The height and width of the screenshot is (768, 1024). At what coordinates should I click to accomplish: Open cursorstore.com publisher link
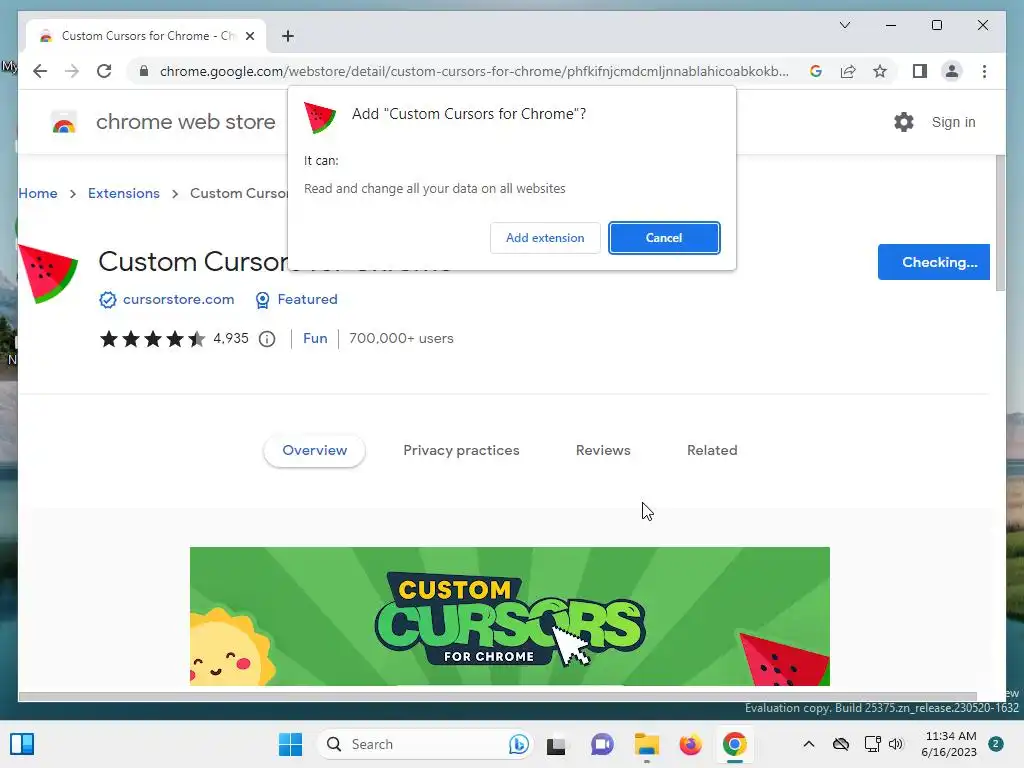pos(178,299)
